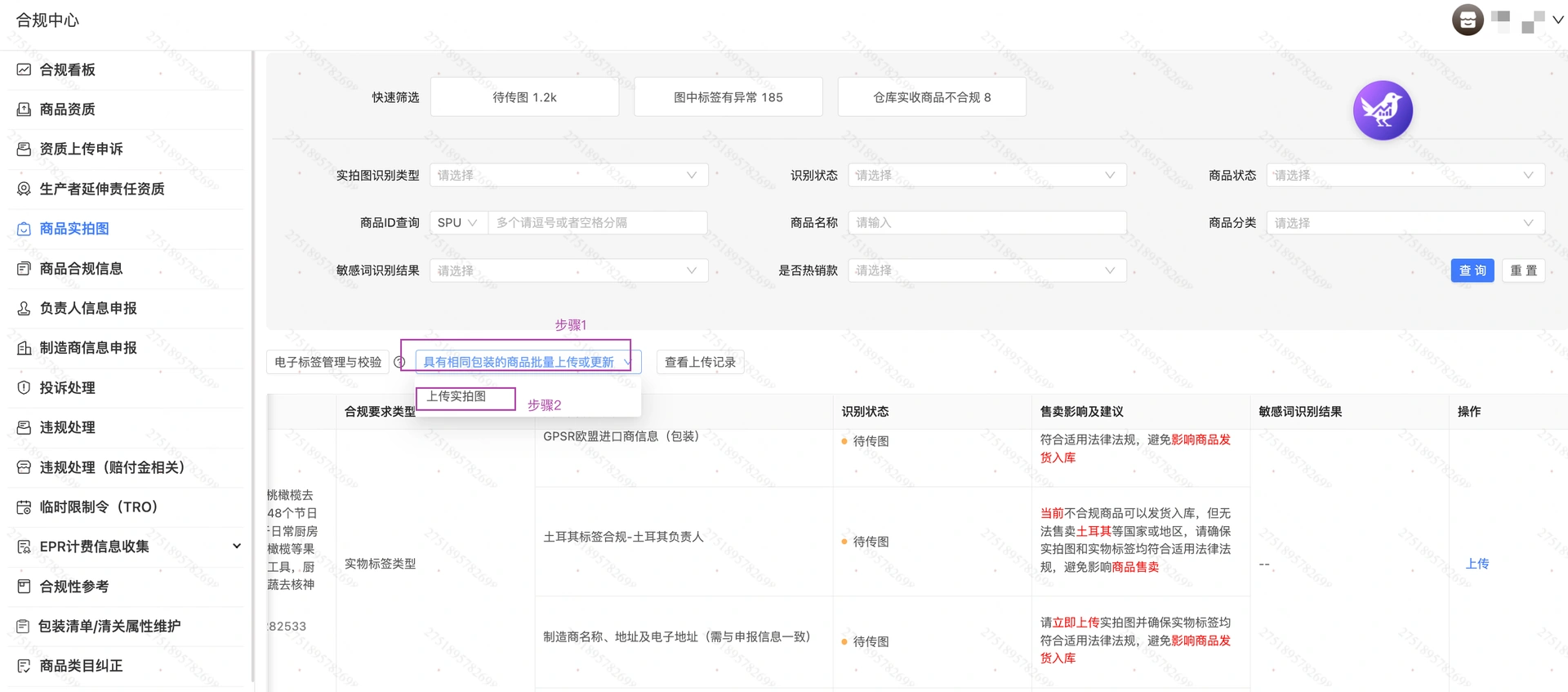The image size is (1568, 692).
Task: Click the 查看上传记录 button
Action: 700,362
